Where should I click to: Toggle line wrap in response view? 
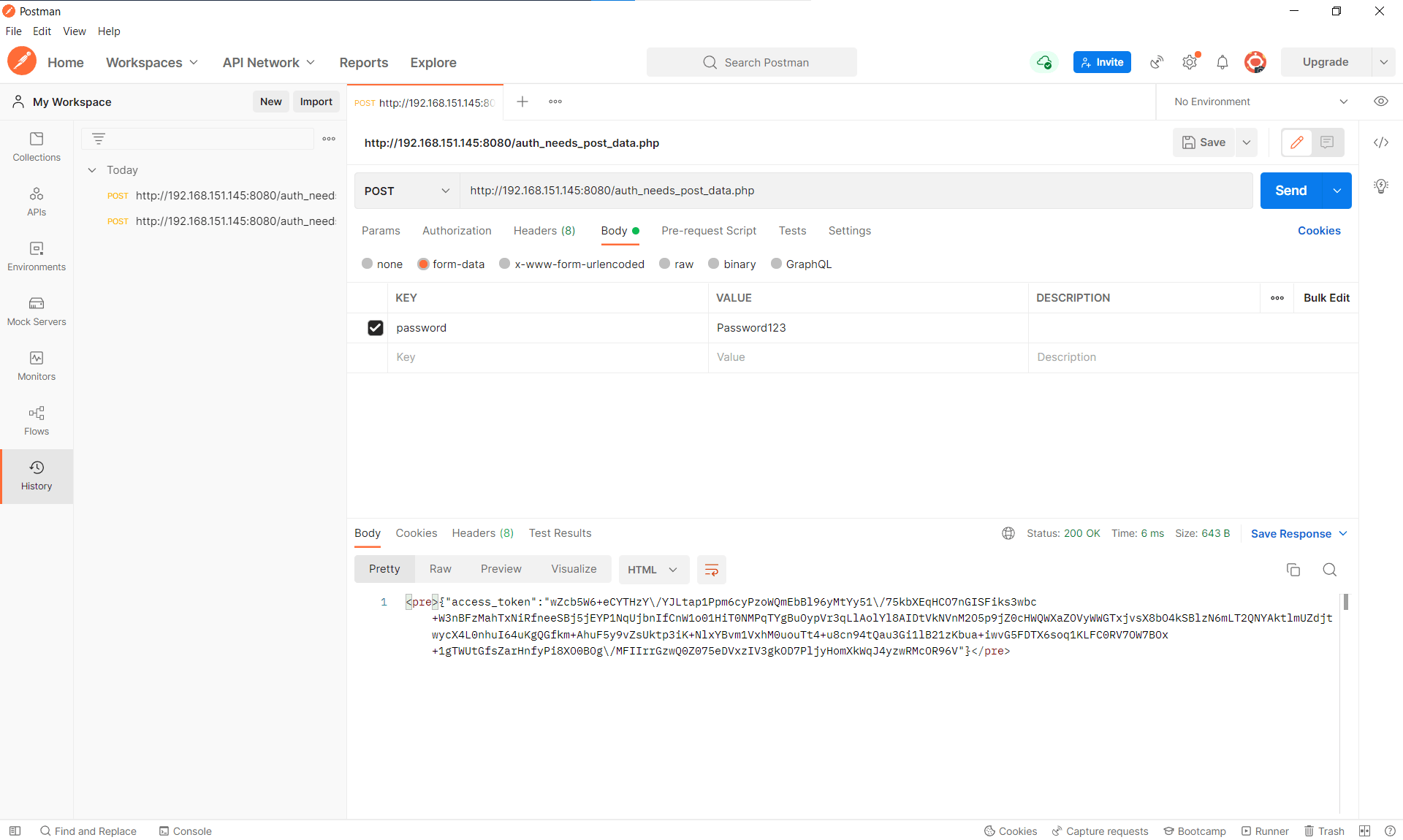pos(711,570)
